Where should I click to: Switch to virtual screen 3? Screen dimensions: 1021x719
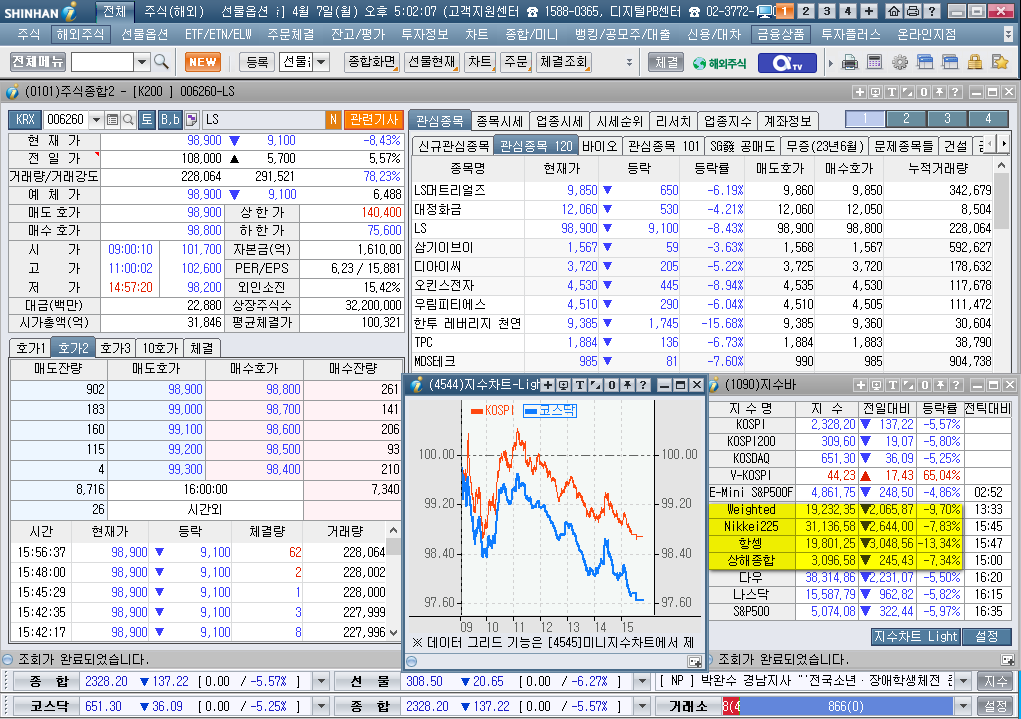pos(827,11)
